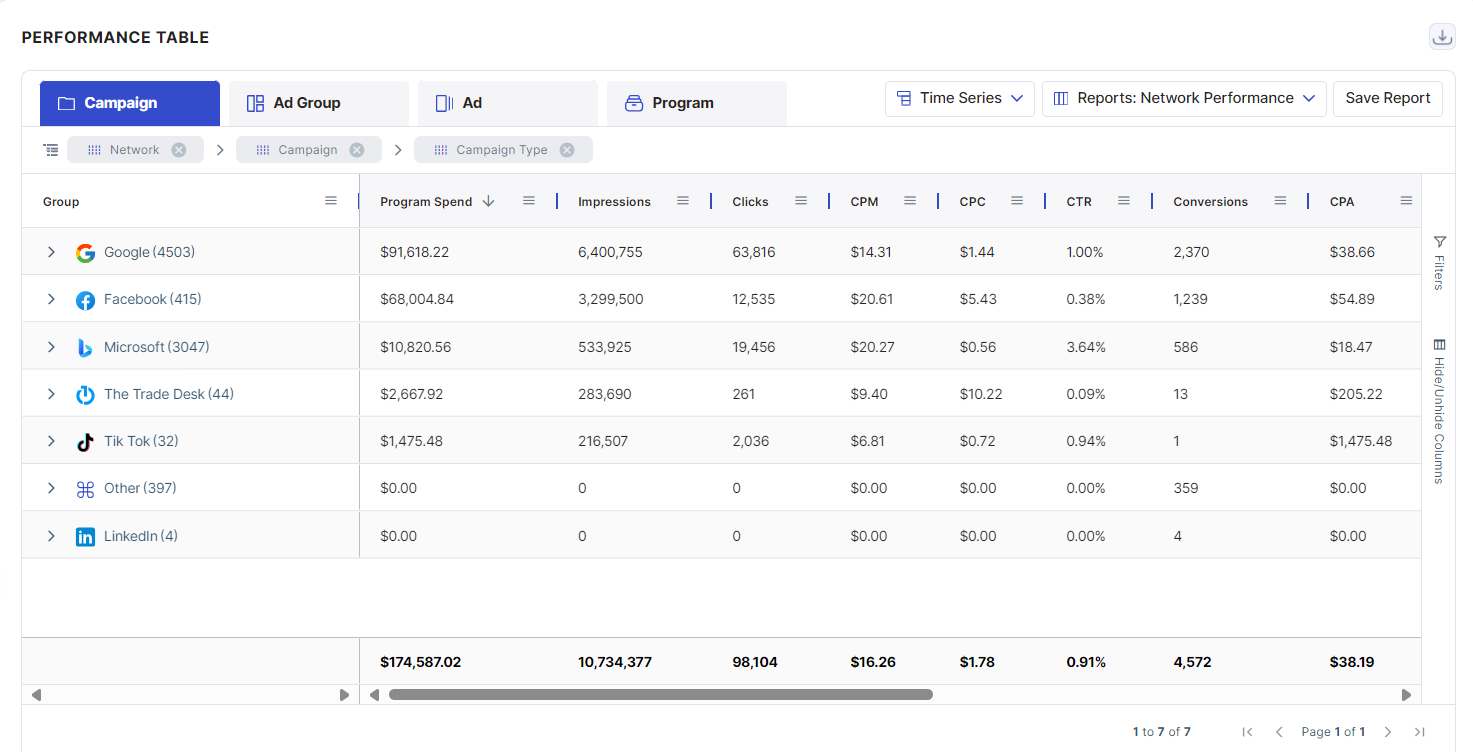Open the Time Series dropdown
Image resolution: width=1473 pixels, height=752 pixels.
pyautogui.click(x=959, y=99)
